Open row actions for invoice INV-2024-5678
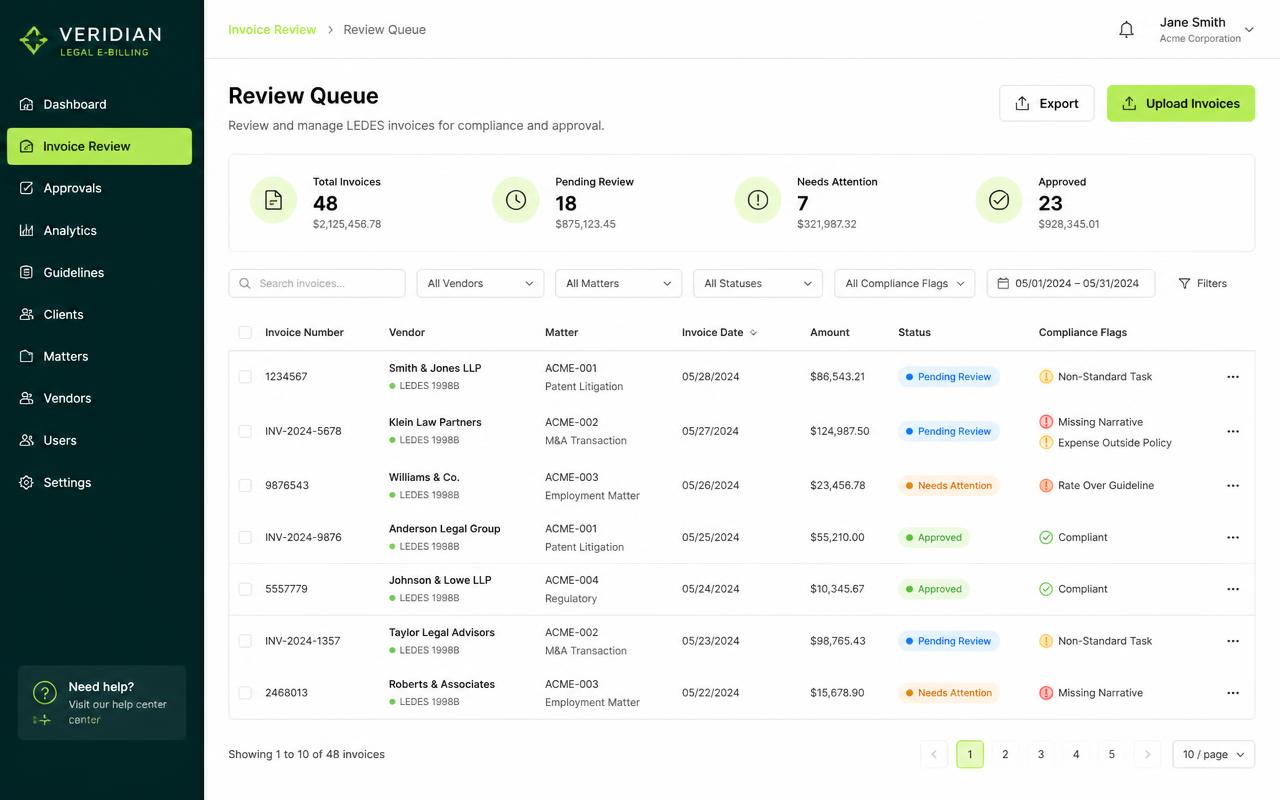This screenshot has height=800, width=1280. click(1233, 432)
